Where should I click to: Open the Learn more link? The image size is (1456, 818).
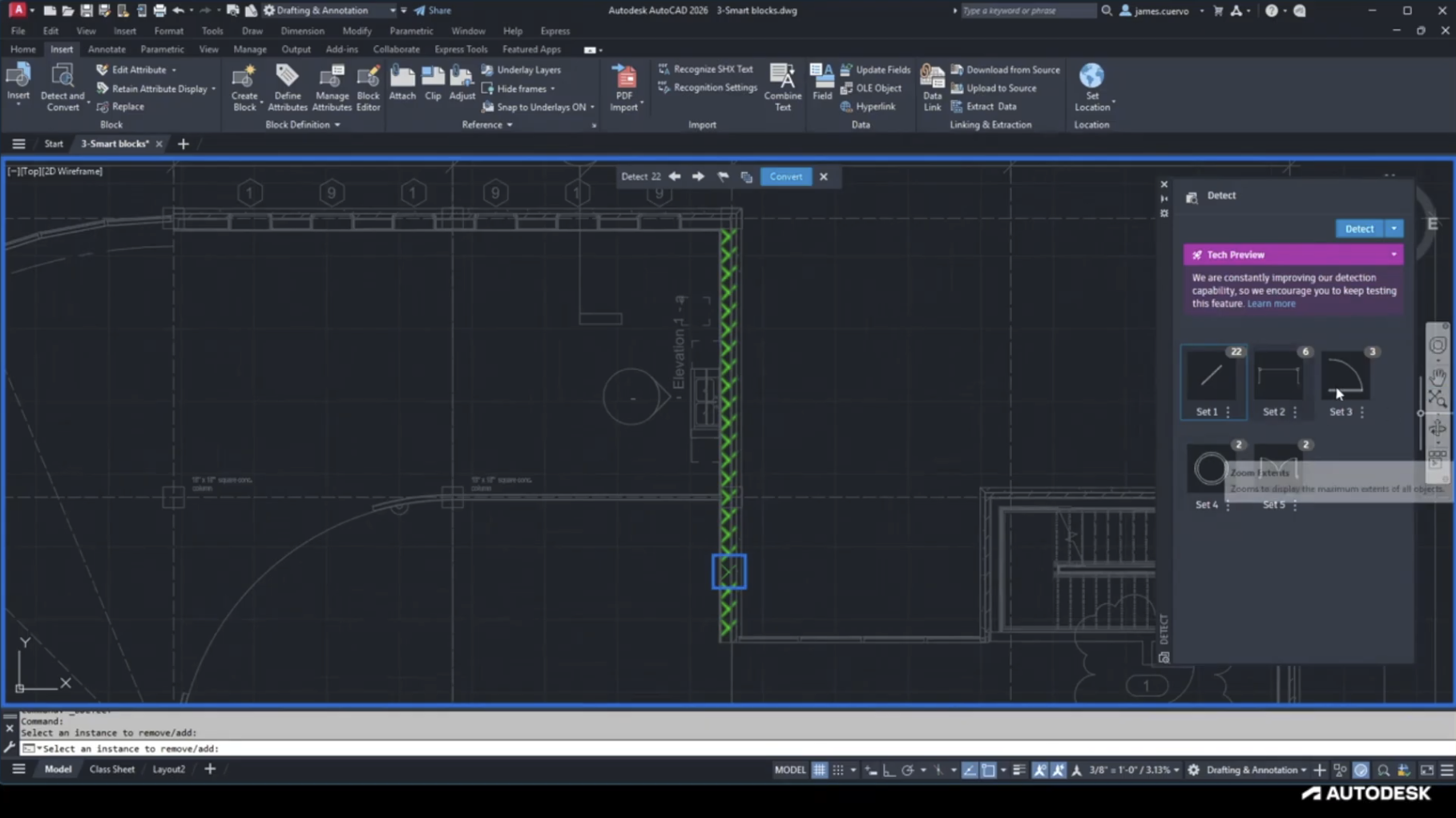[1271, 304]
